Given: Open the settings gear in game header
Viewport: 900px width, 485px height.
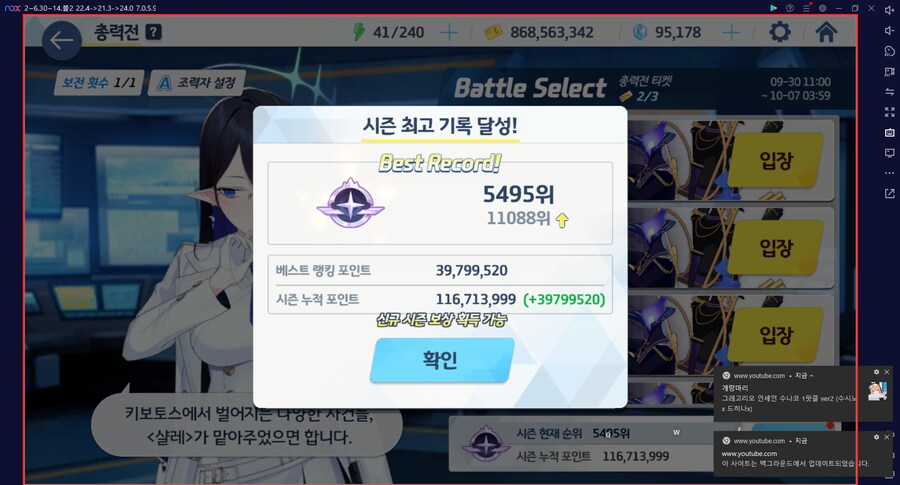Looking at the screenshot, I should click(x=779, y=32).
